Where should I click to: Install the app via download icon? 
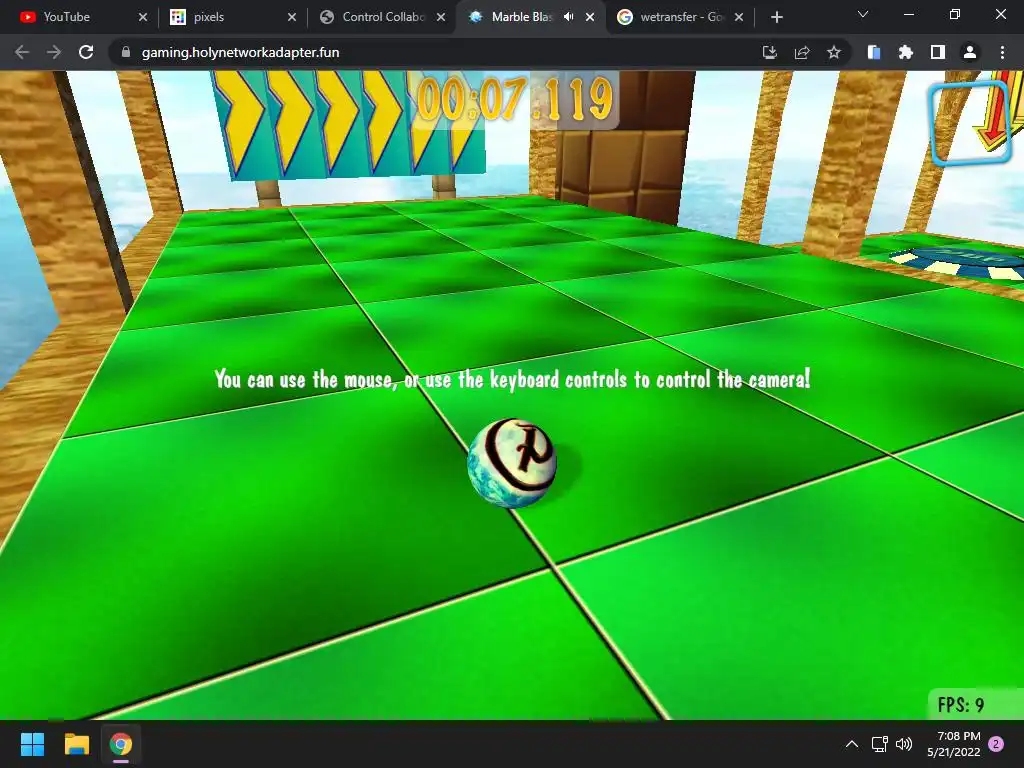click(770, 52)
